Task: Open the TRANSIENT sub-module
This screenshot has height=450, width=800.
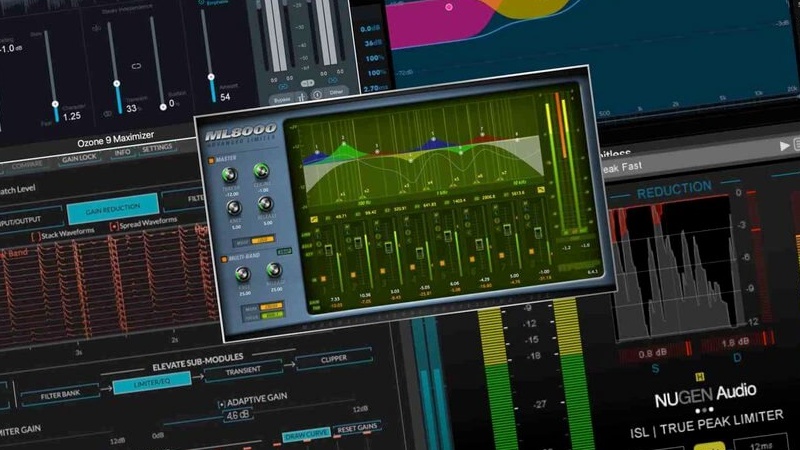Action: click(243, 370)
